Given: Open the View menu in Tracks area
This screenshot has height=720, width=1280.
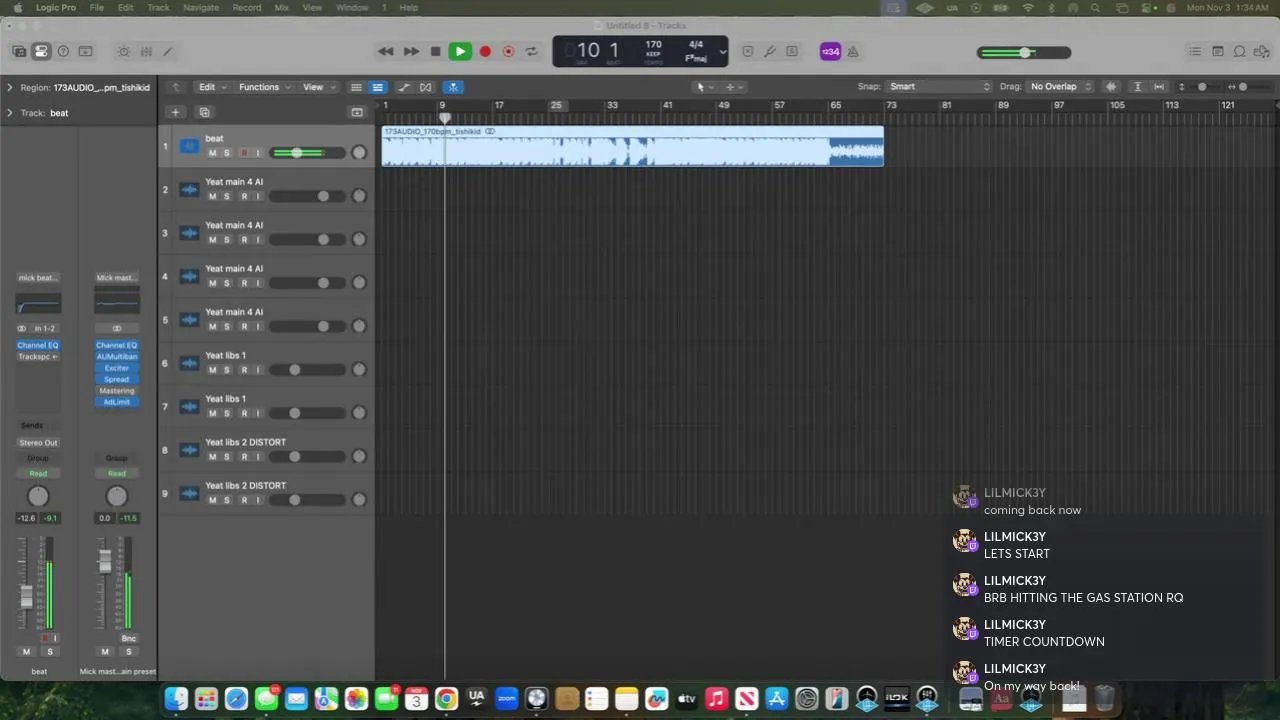Looking at the screenshot, I should click(x=318, y=87).
